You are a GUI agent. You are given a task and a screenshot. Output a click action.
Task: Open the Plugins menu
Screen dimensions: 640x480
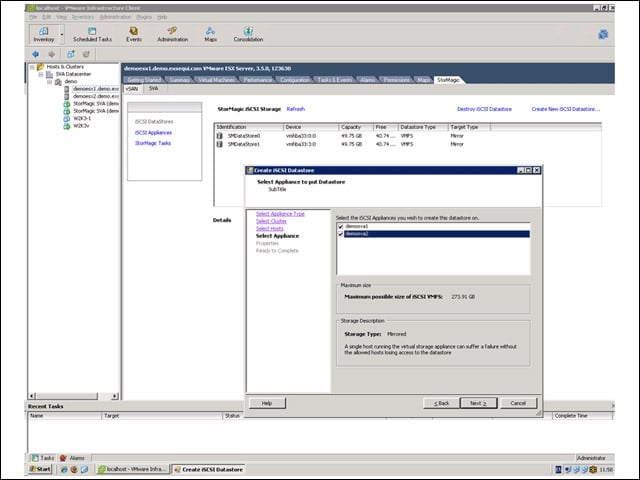coord(144,17)
